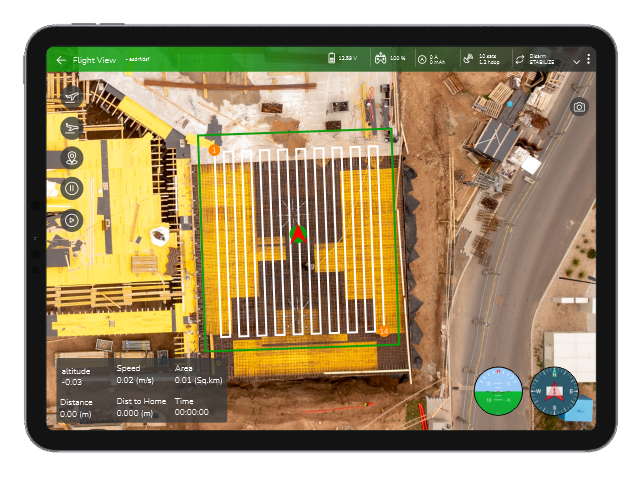Tap the takeoff airplane button

pyautogui.click(x=72, y=97)
